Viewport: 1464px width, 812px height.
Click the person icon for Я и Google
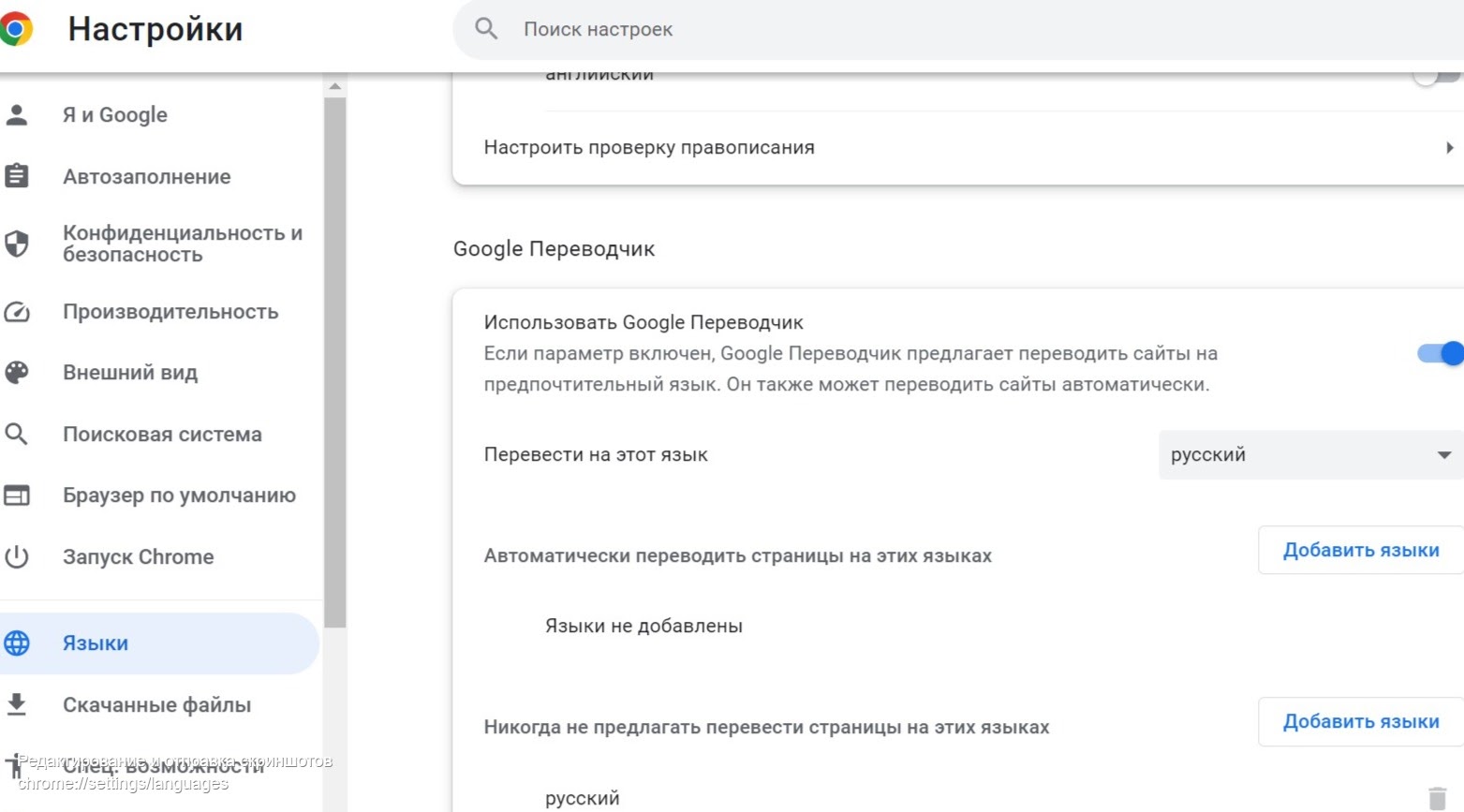coord(17,115)
